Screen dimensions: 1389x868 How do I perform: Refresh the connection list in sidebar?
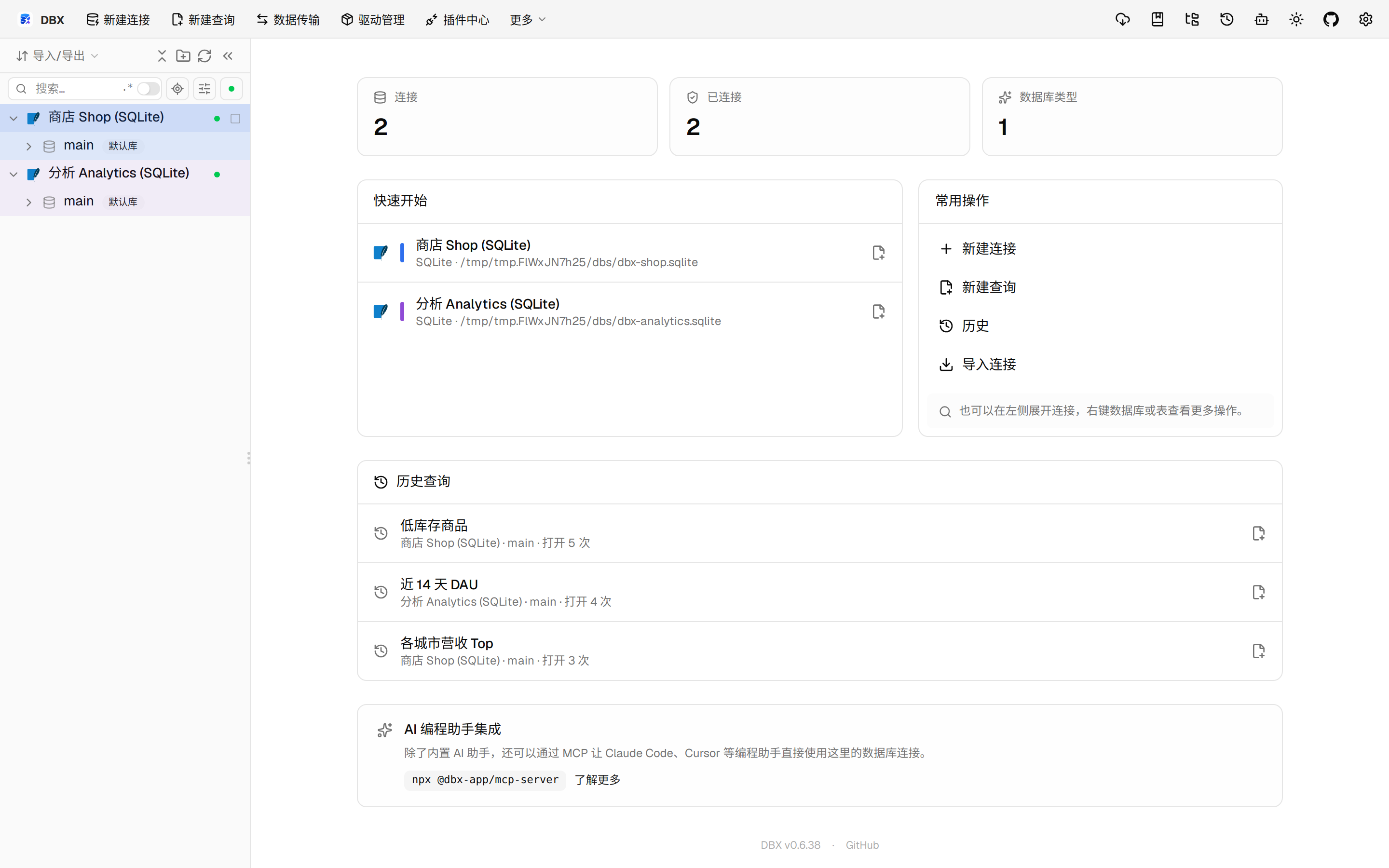204,55
